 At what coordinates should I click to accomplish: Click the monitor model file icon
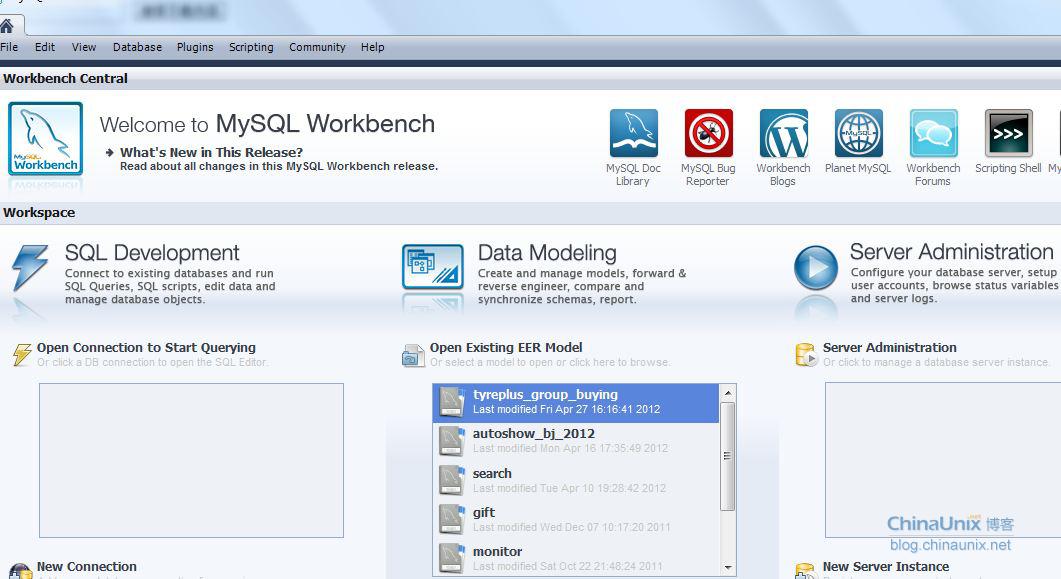click(451, 559)
